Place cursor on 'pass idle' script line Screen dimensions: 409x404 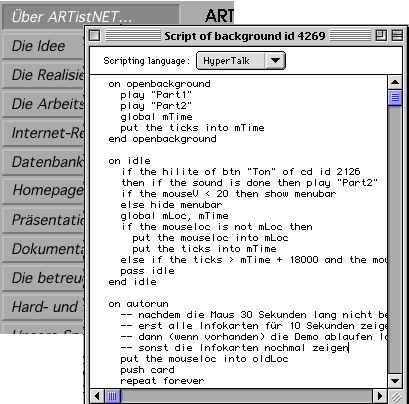pyautogui.click(x=147, y=271)
